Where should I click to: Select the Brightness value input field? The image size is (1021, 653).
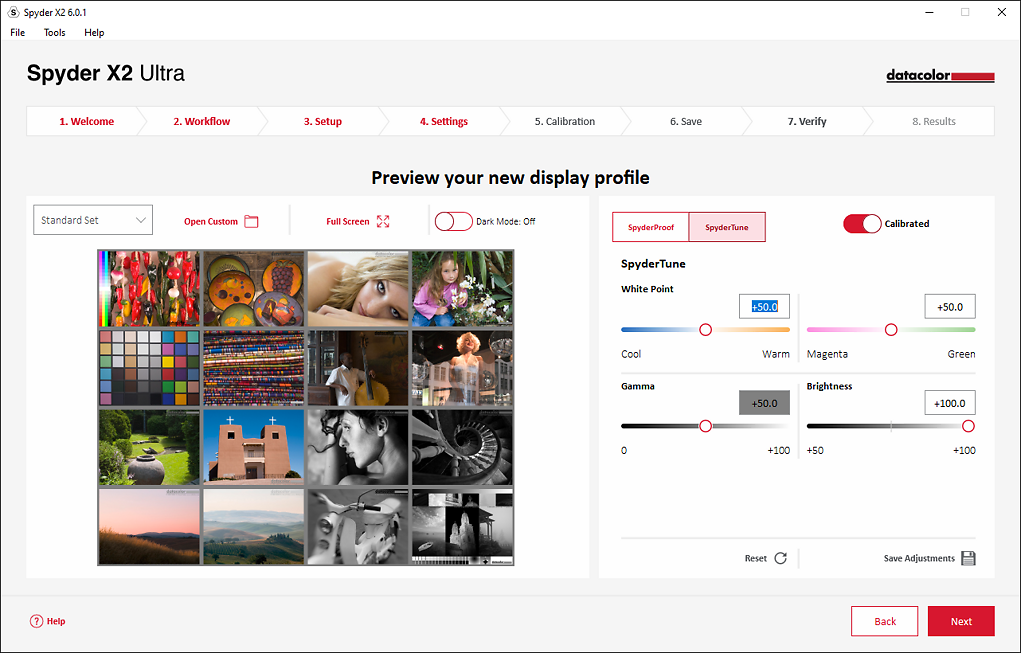(950, 403)
